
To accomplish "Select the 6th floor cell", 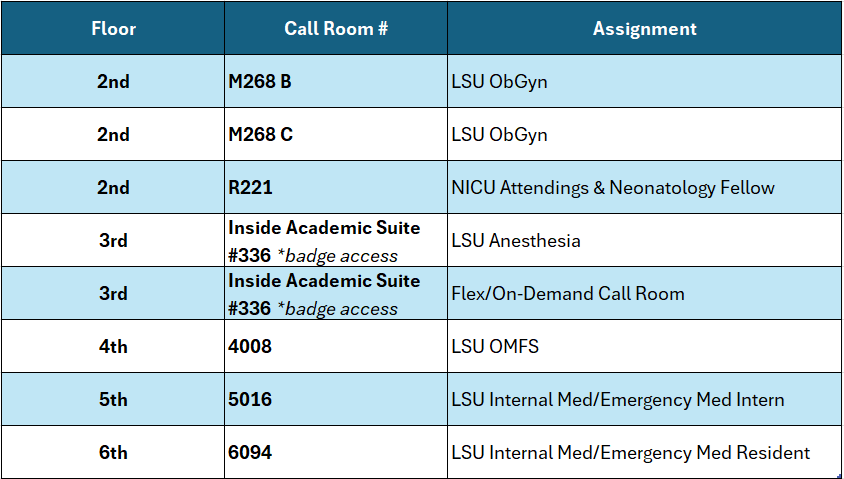I will pyautogui.click(x=113, y=453).
